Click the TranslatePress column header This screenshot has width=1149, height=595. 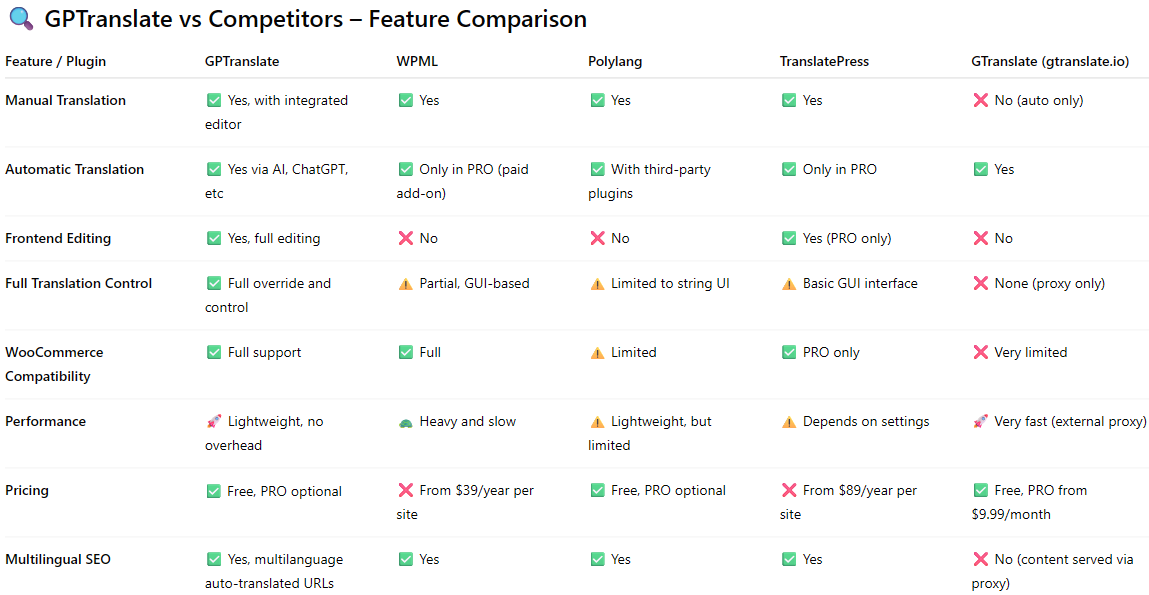point(824,62)
